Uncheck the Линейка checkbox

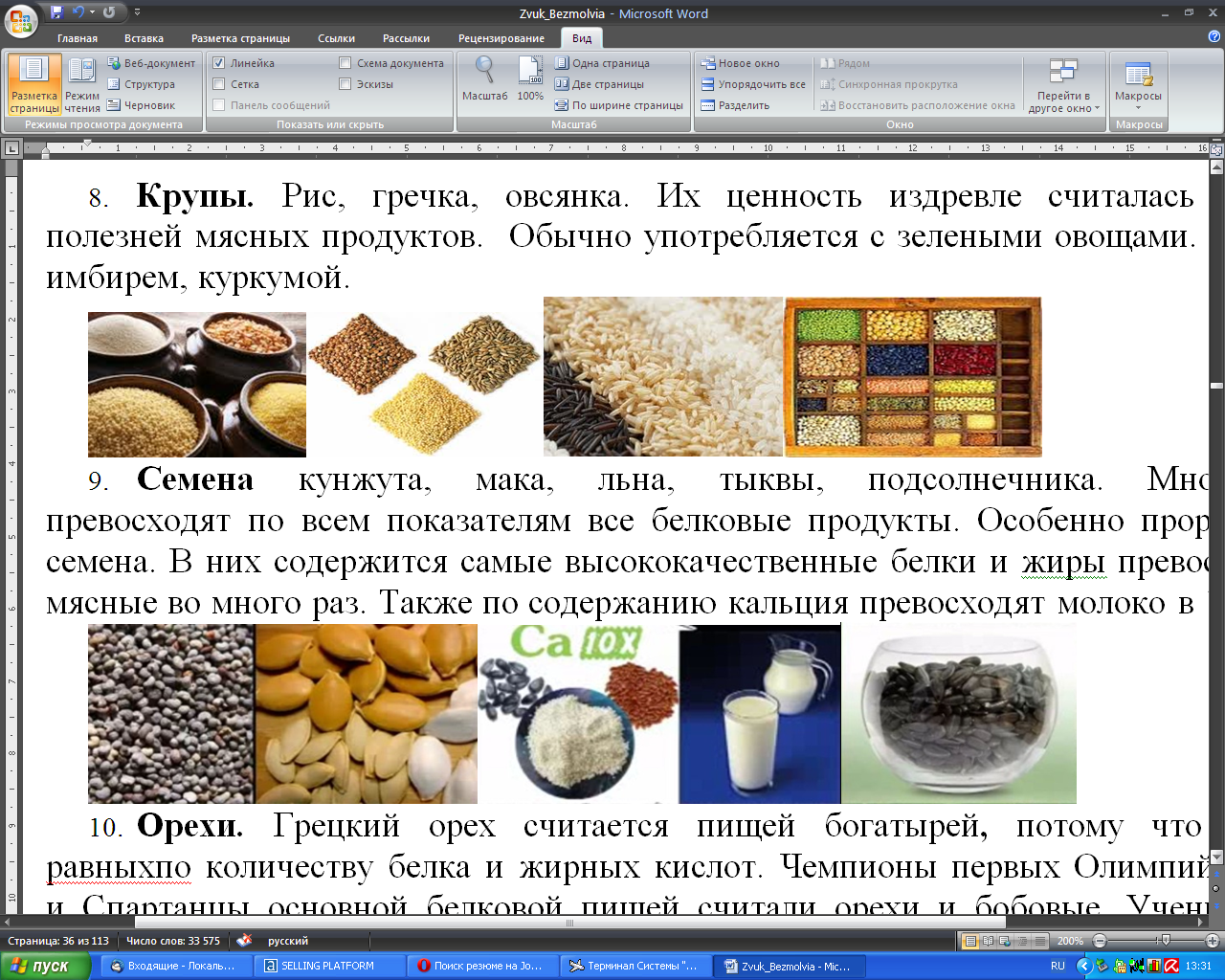pos(219,63)
